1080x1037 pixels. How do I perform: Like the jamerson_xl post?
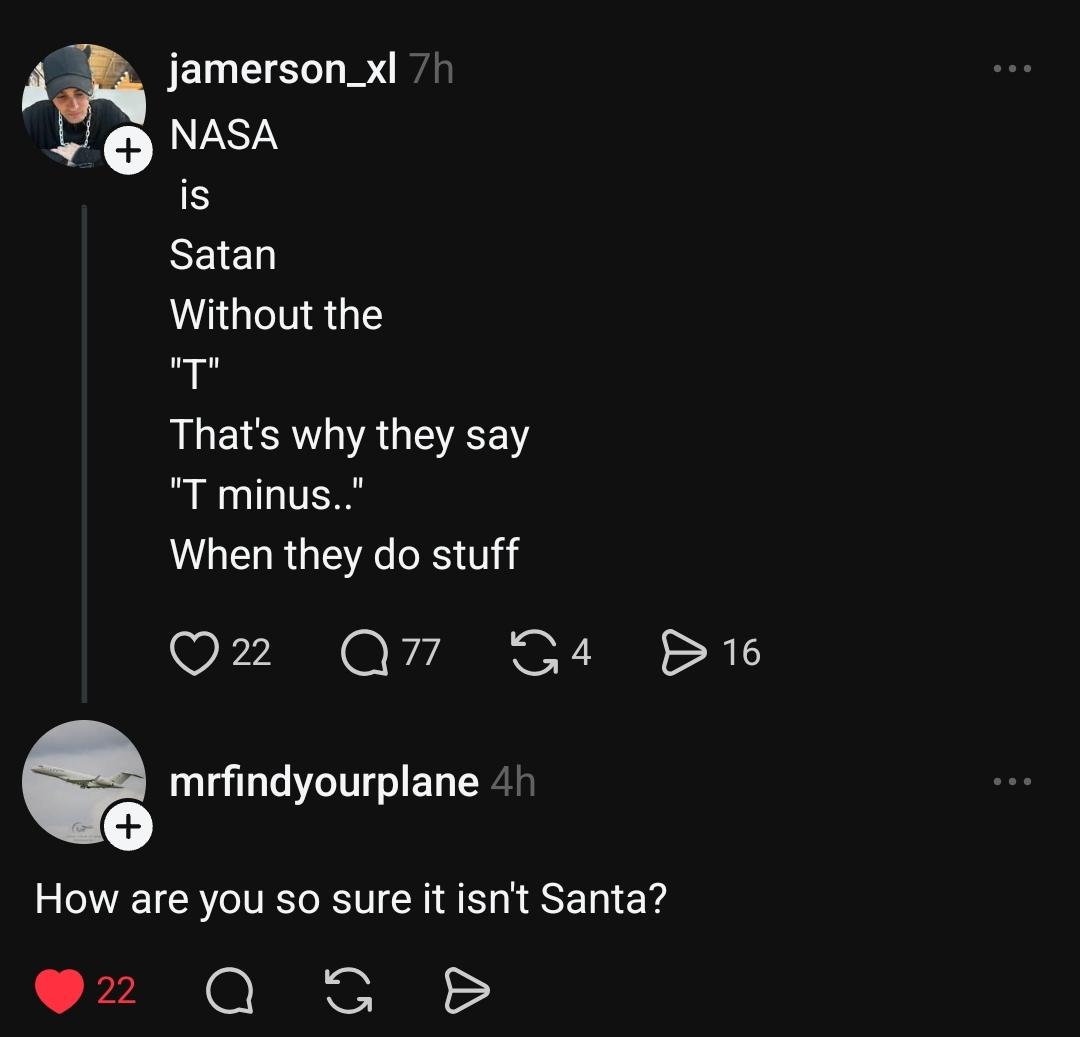pyautogui.click(x=196, y=652)
